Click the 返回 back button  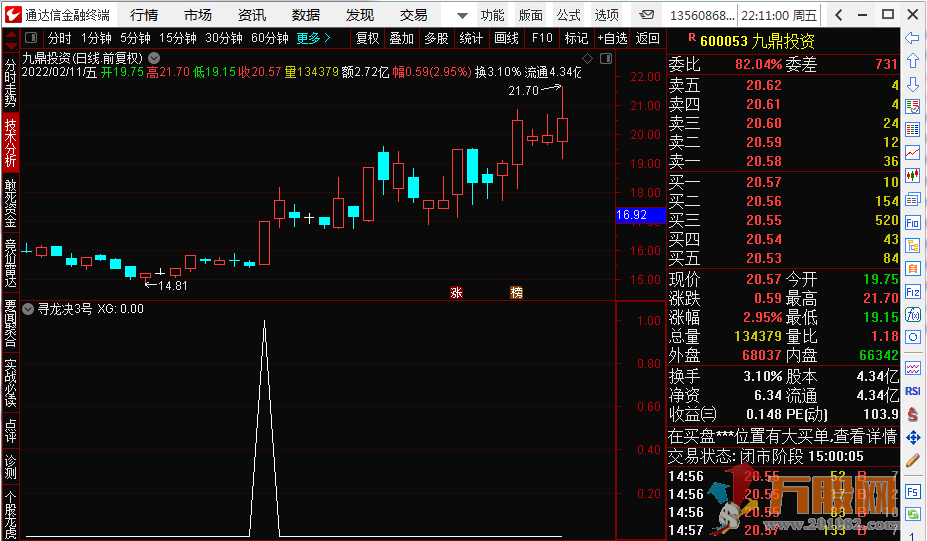tap(647, 38)
